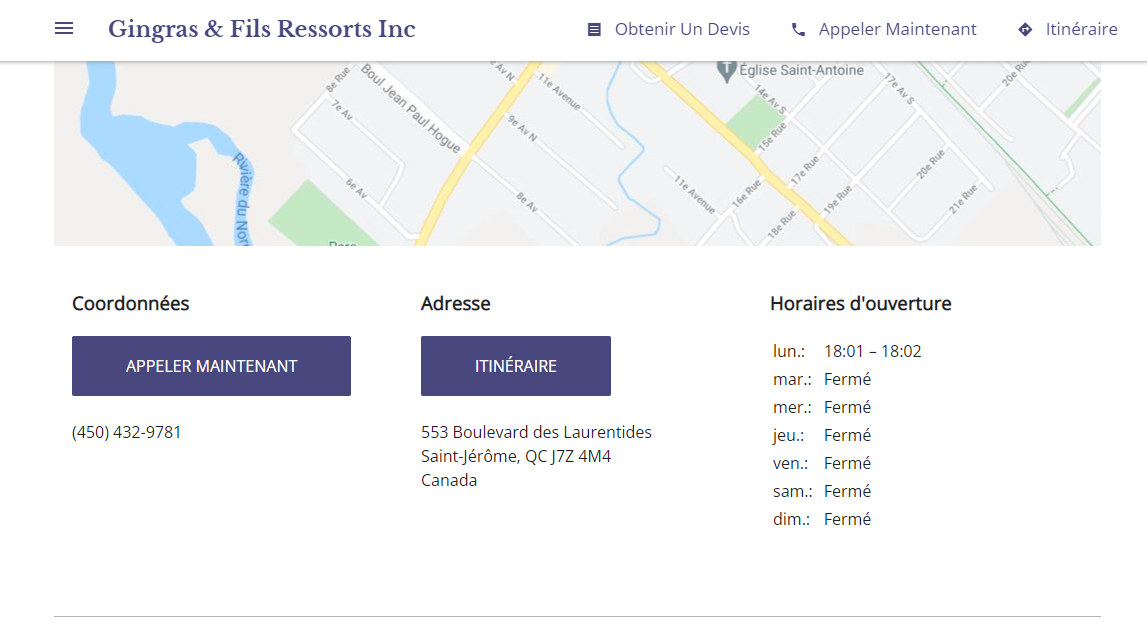Click the quote form icon beside Obtenir Un Devis
Screen dimensions: 1147x624
click(594, 30)
